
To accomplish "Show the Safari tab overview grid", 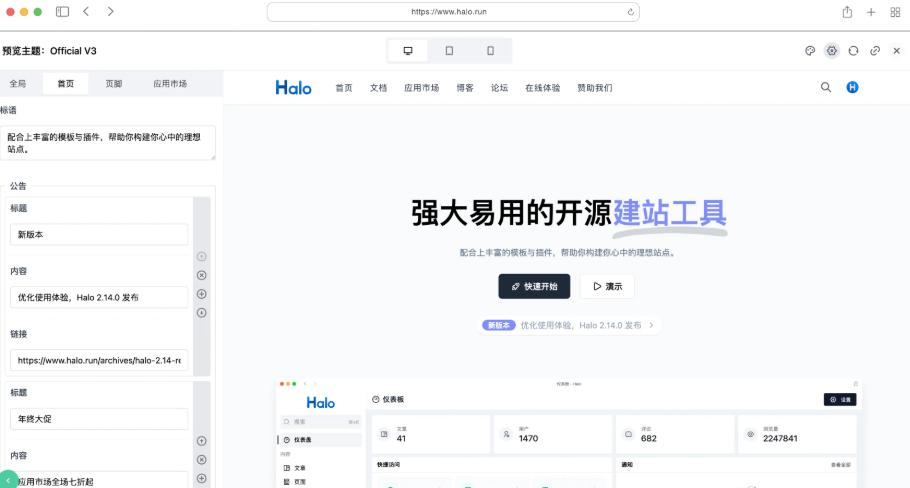I will point(895,12).
